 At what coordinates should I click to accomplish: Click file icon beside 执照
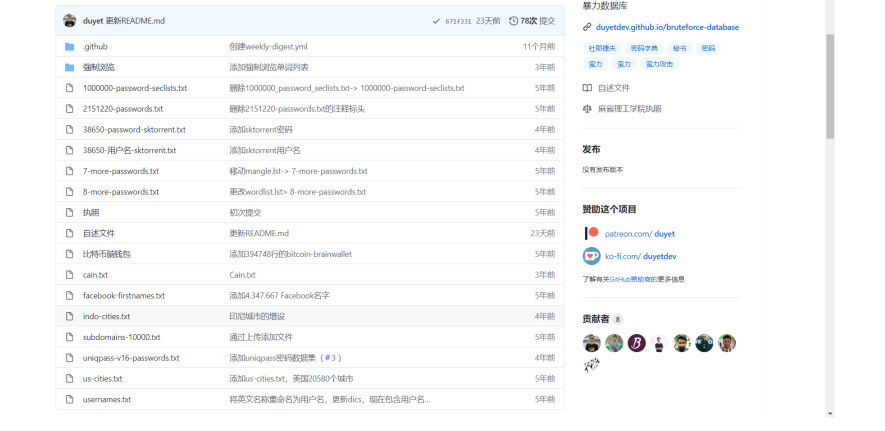coord(69,213)
